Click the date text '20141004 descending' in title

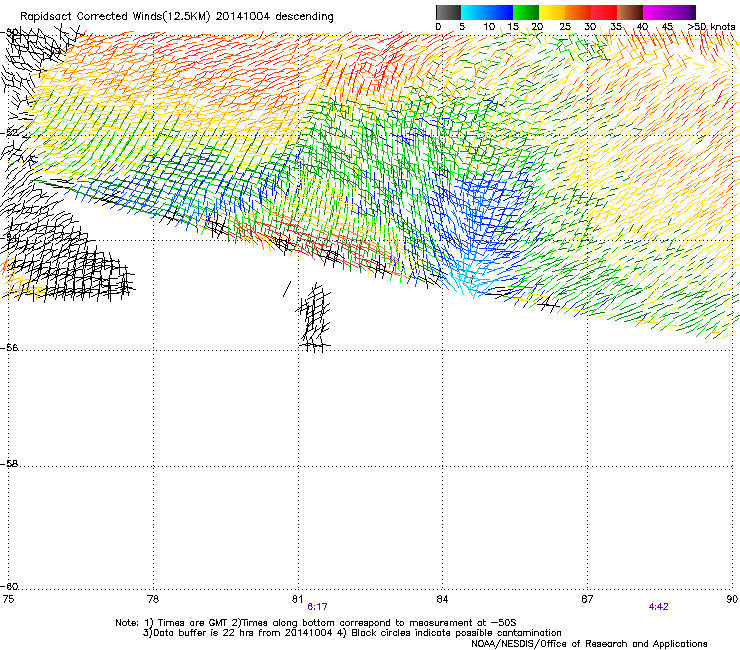[x=274, y=17]
